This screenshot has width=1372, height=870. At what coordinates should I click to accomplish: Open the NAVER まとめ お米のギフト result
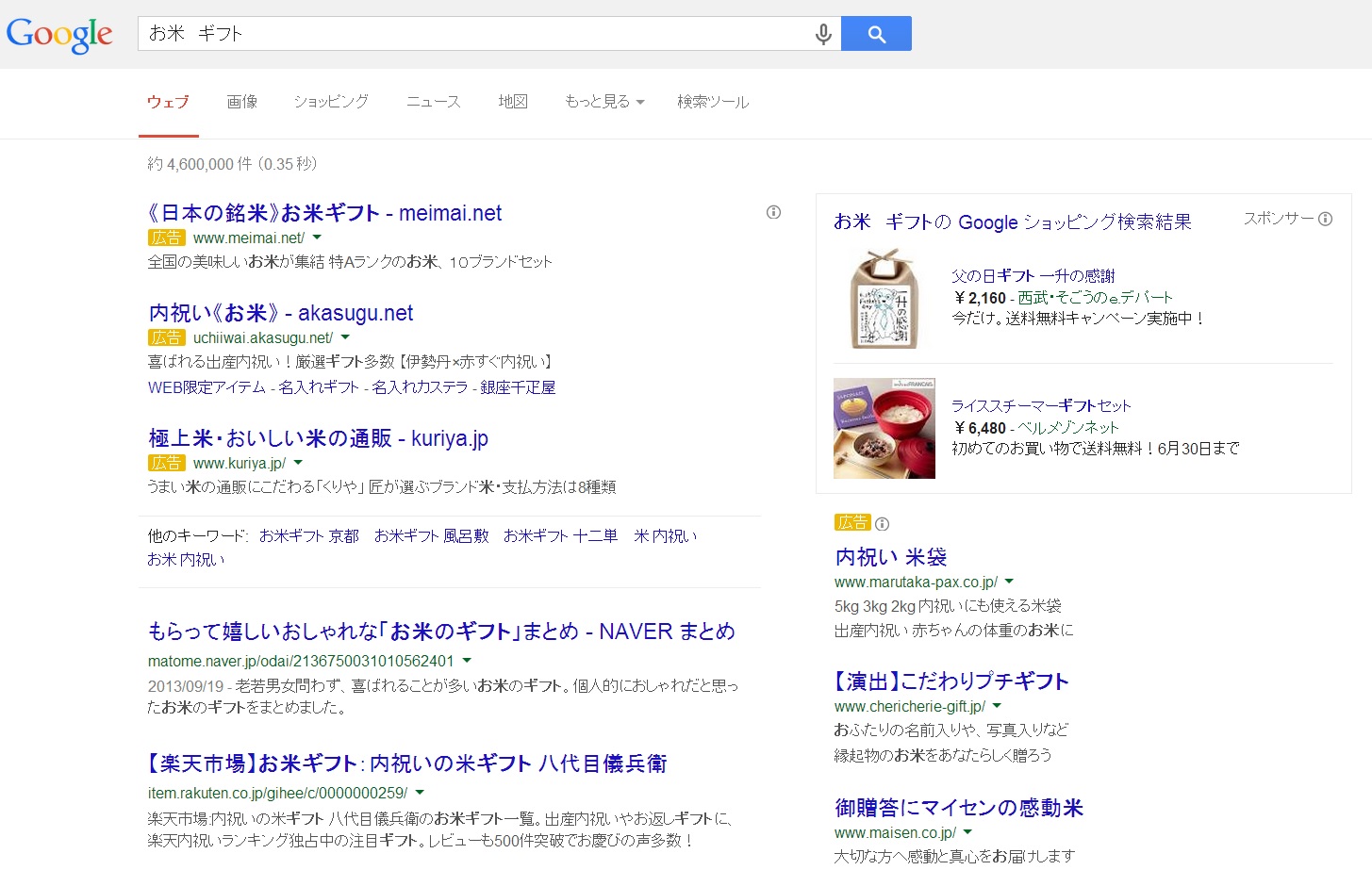(441, 632)
